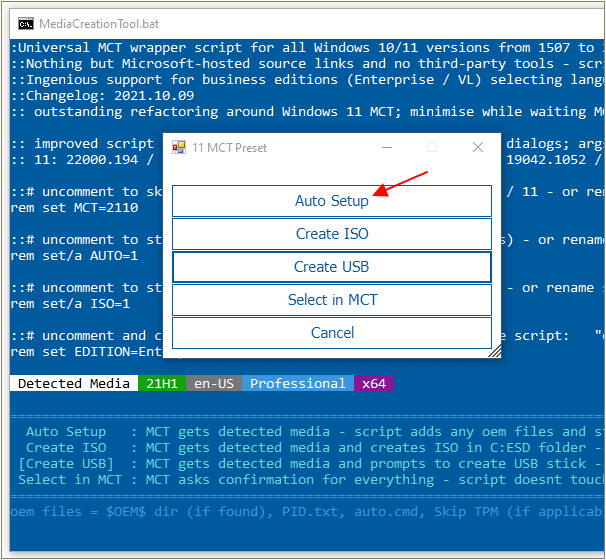Click the '[Create USB]' console description row

coord(311,463)
